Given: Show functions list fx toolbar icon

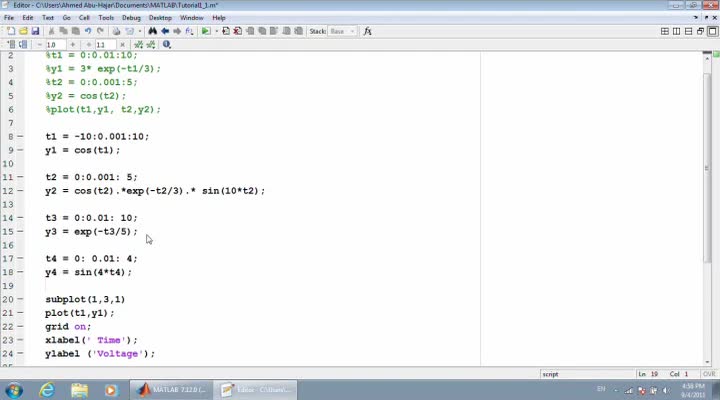Looking at the screenshot, I should coord(189,31).
